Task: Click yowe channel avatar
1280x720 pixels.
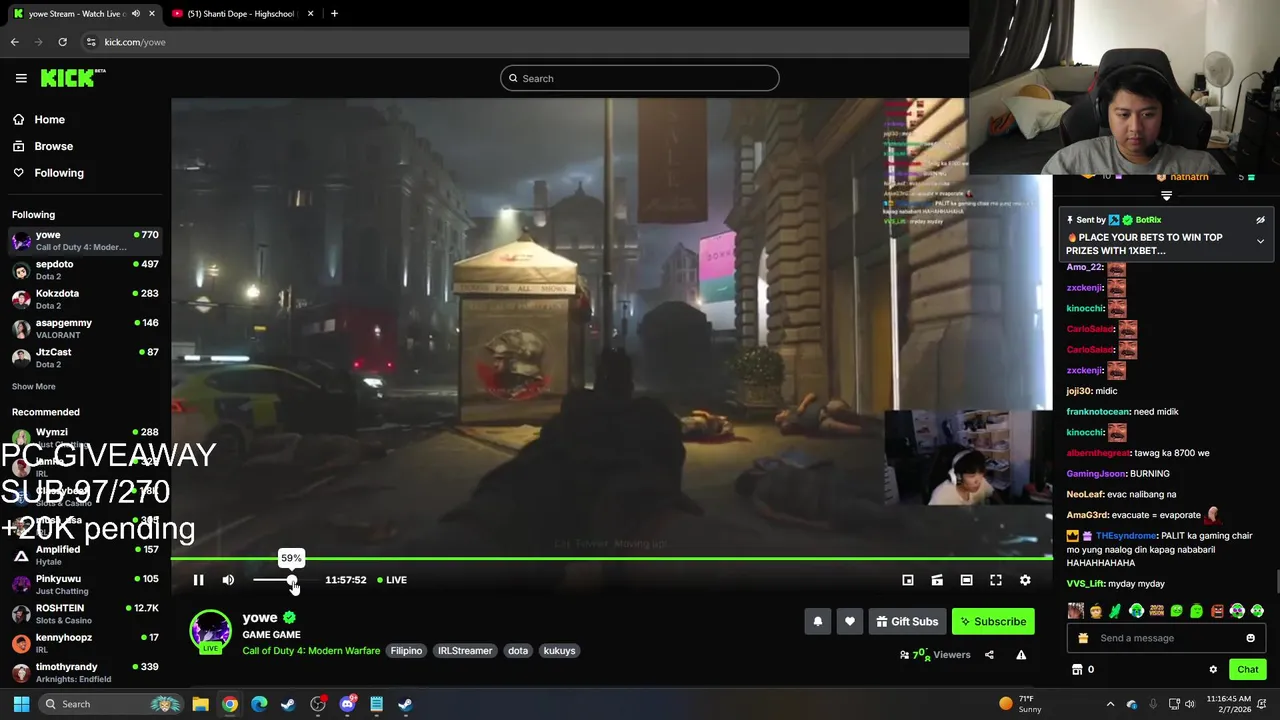Action: click(x=210, y=632)
